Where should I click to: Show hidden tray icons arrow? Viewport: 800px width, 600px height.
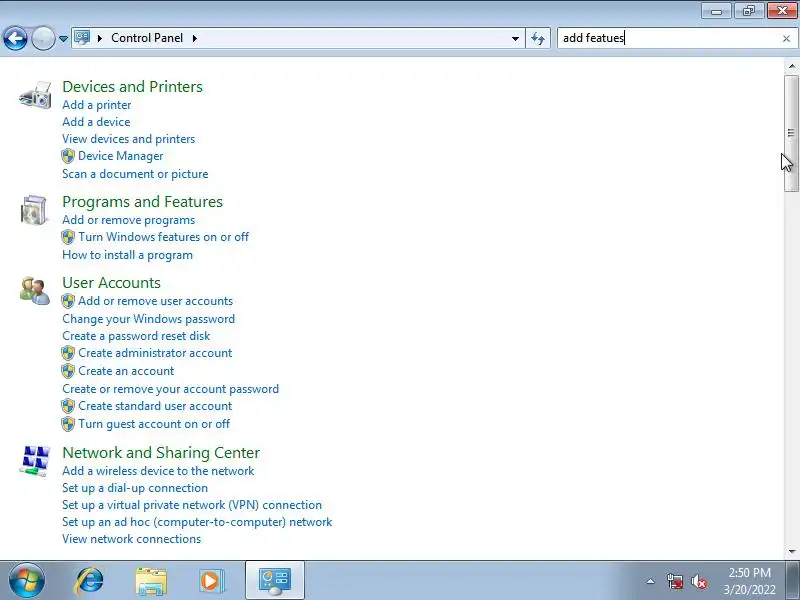coord(650,581)
